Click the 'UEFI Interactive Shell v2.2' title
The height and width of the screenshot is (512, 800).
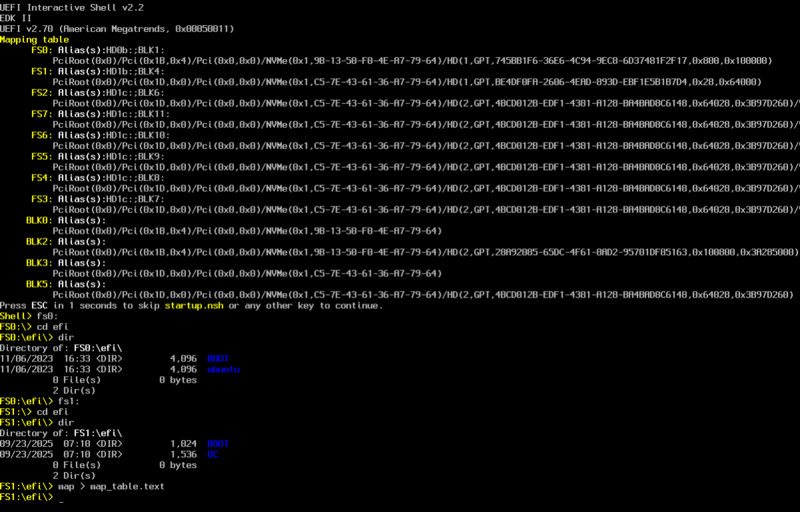tap(72, 8)
